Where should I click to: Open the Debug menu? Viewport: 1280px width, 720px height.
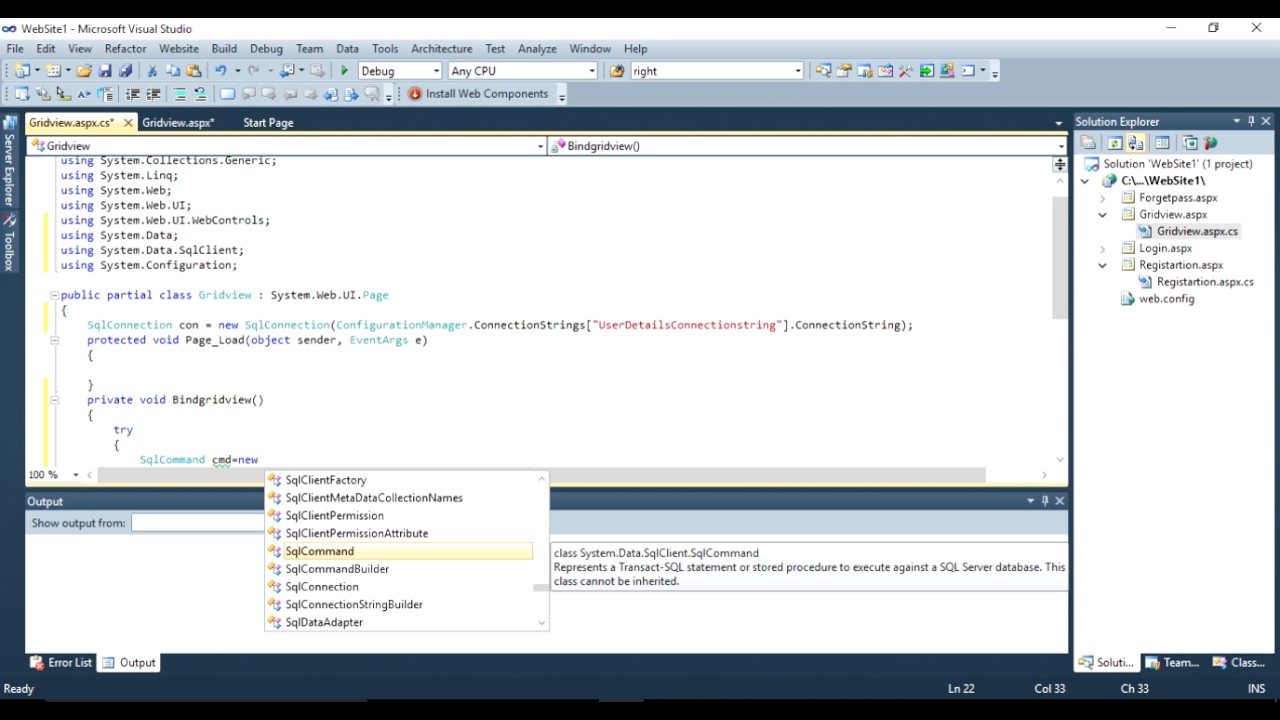coord(266,48)
